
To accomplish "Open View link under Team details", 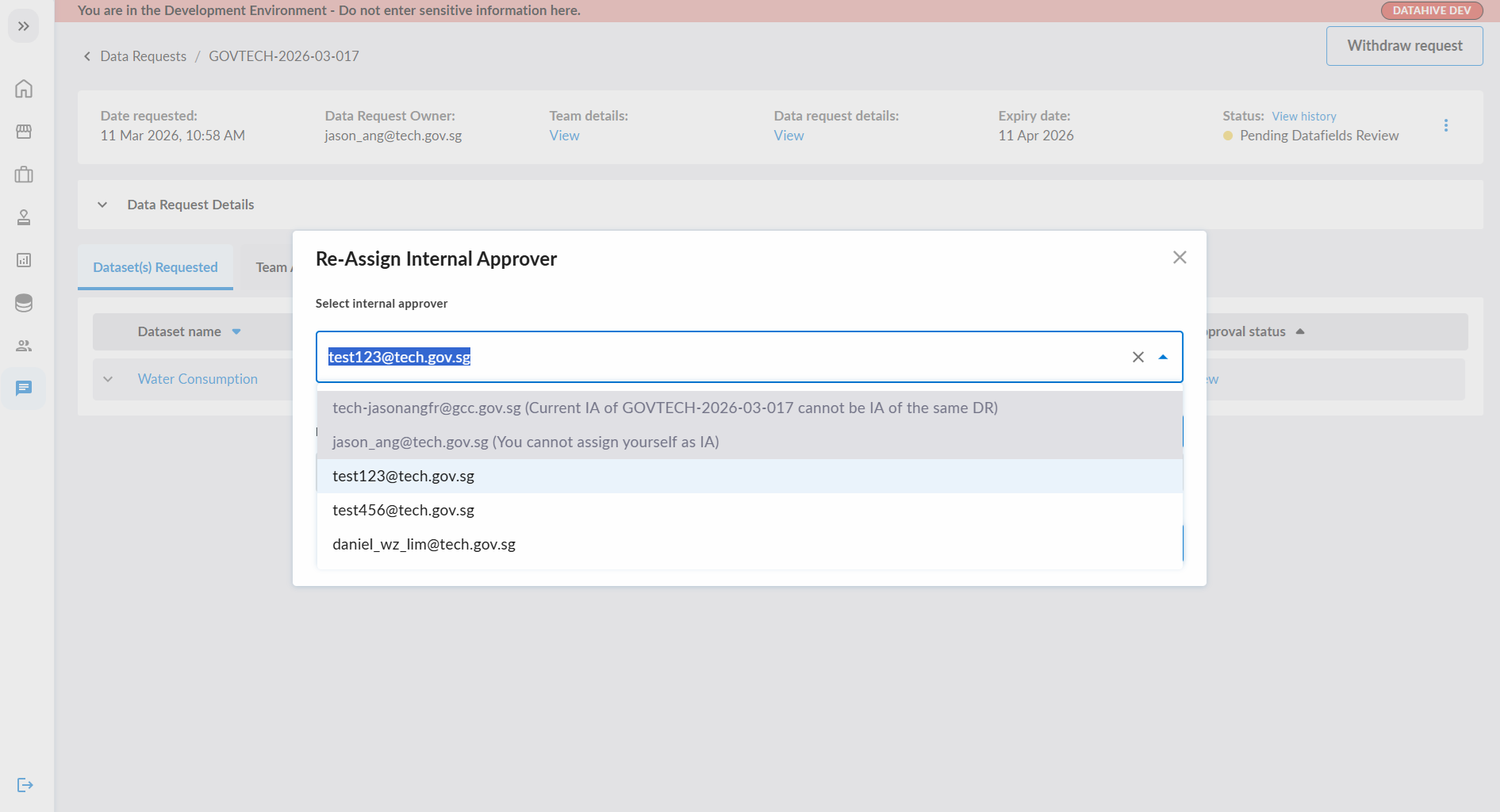I will (564, 136).
